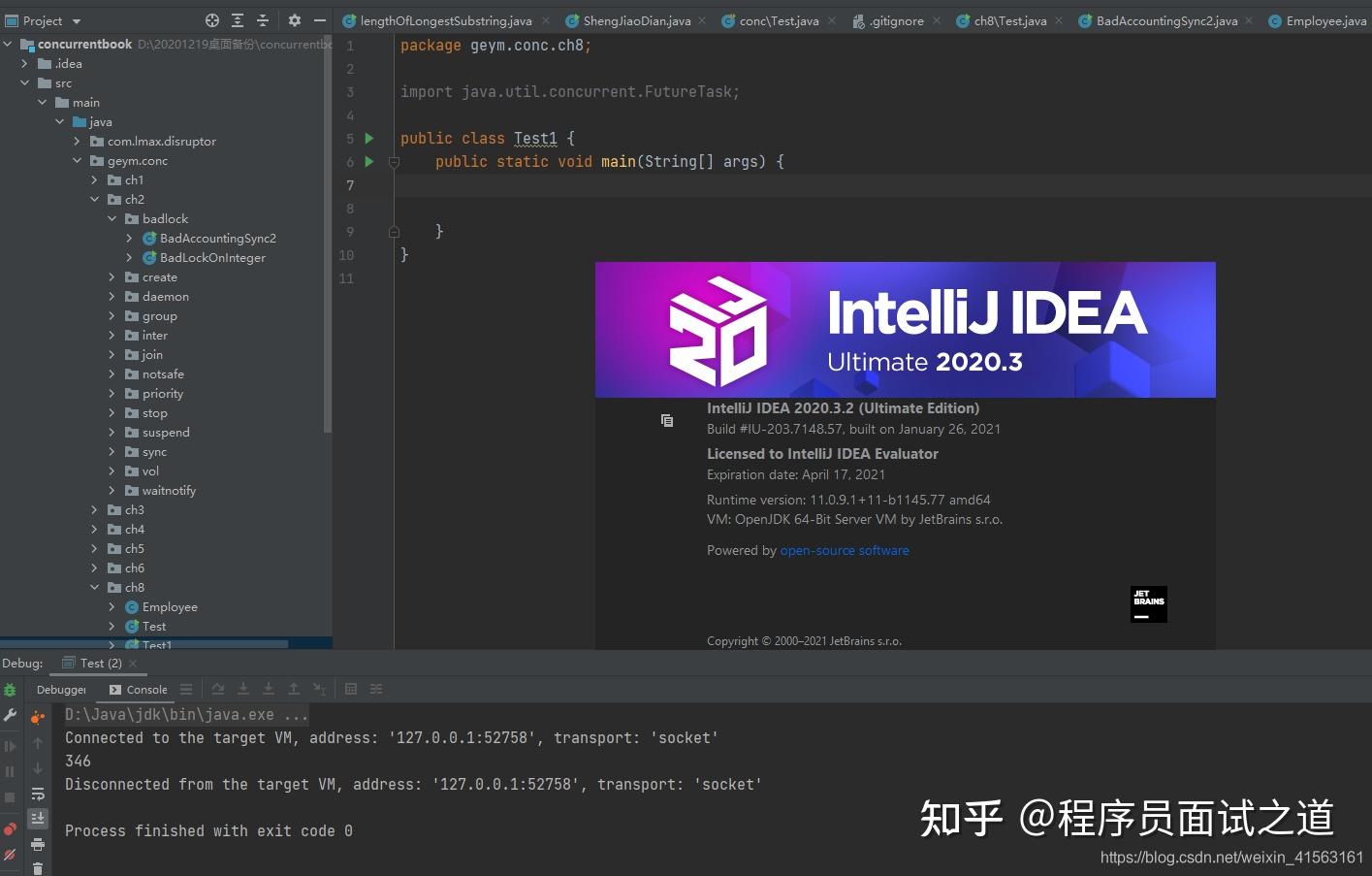Clear console output with trash icon
Viewport: 1372px width, 876px height.
click(x=38, y=868)
